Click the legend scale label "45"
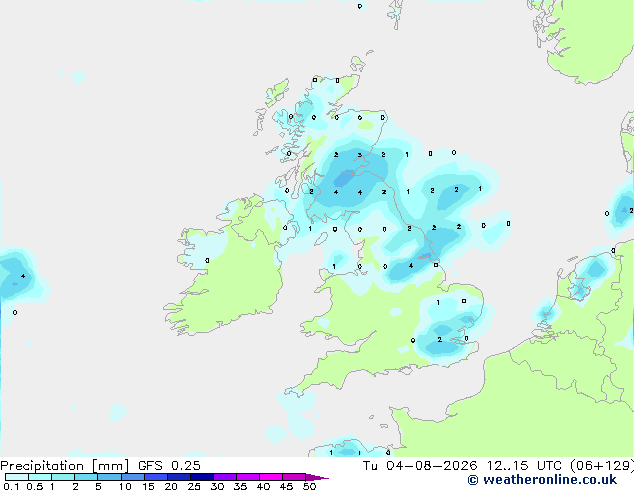This screenshot has width=634, height=490. tap(286, 486)
